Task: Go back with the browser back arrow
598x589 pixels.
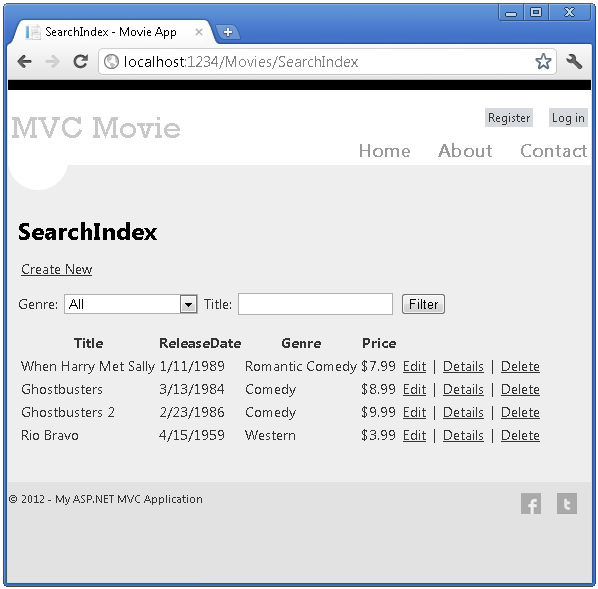Action: click(x=24, y=61)
